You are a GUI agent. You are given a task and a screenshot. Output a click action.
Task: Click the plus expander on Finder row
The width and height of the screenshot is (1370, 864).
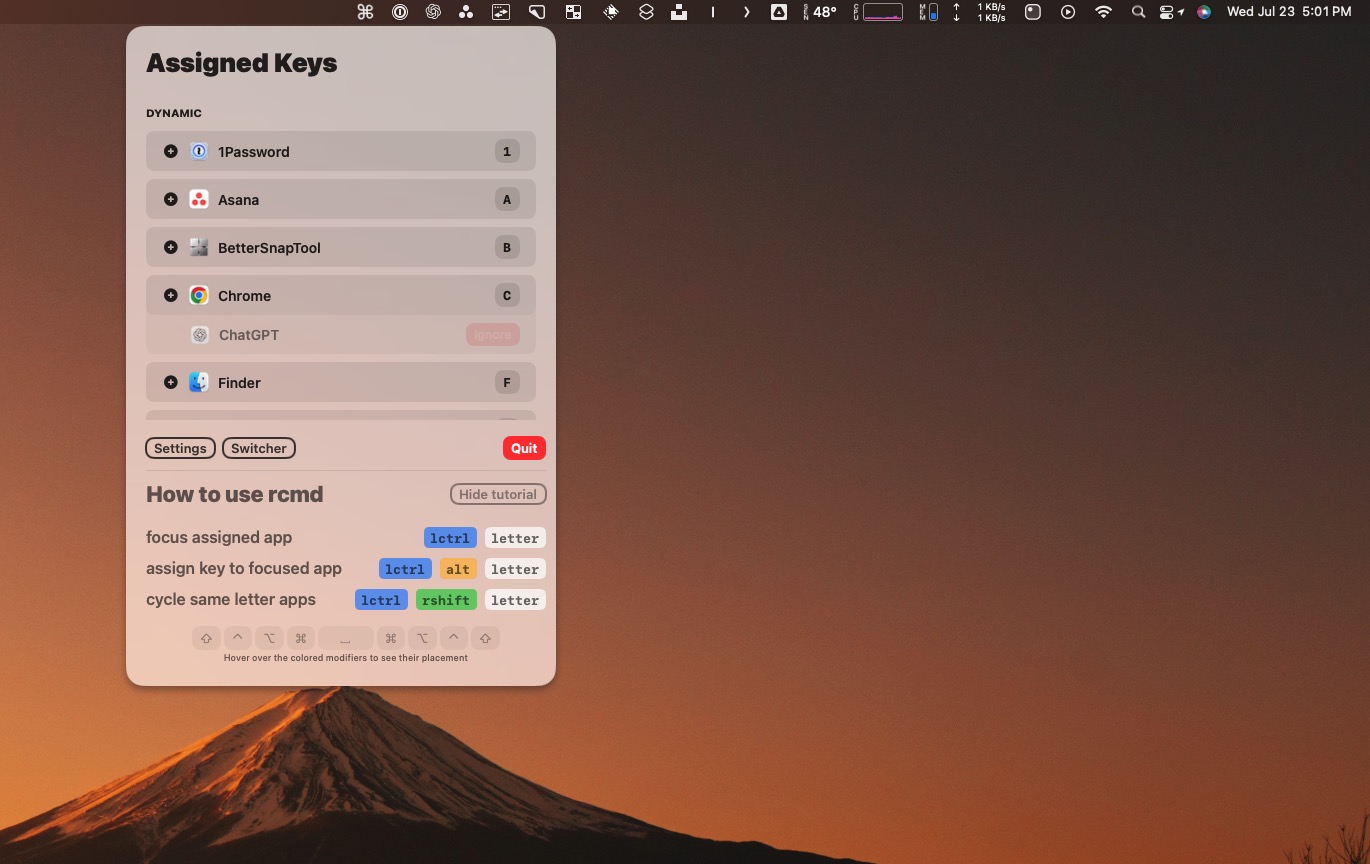pyautogui.click(x=171, y=382)
